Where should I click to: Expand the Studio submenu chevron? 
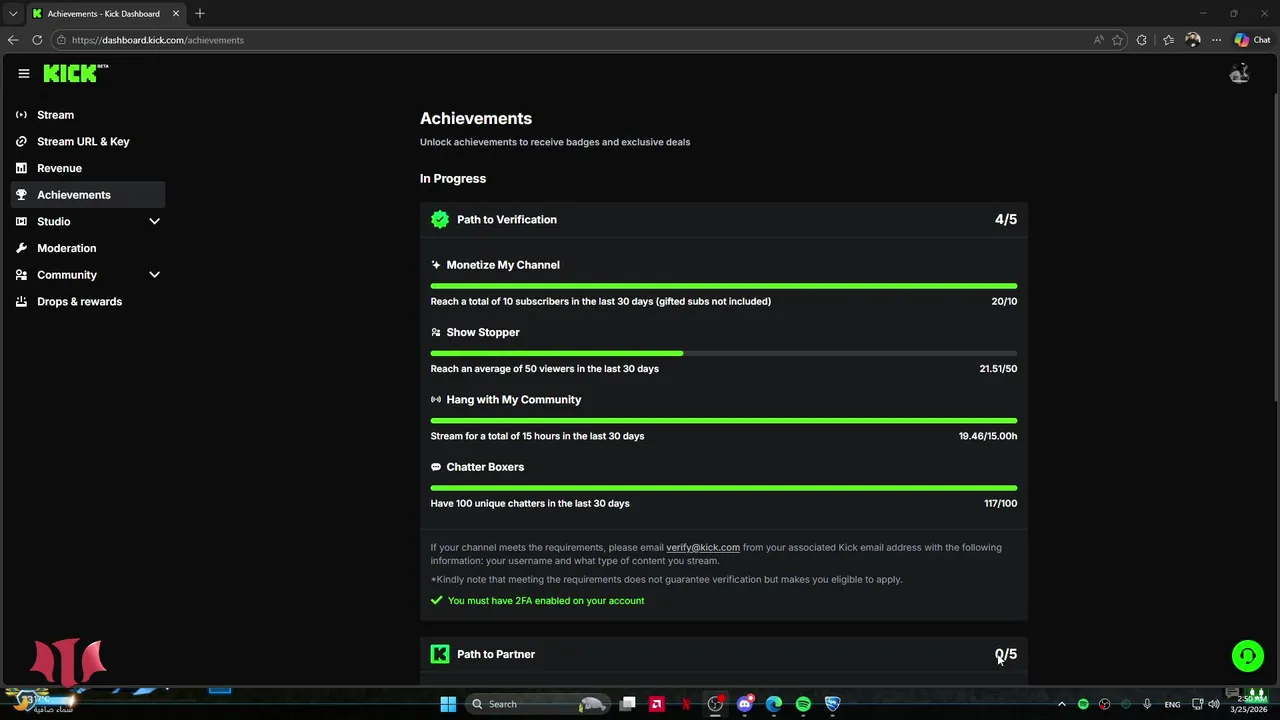click(x=154, y=222)
